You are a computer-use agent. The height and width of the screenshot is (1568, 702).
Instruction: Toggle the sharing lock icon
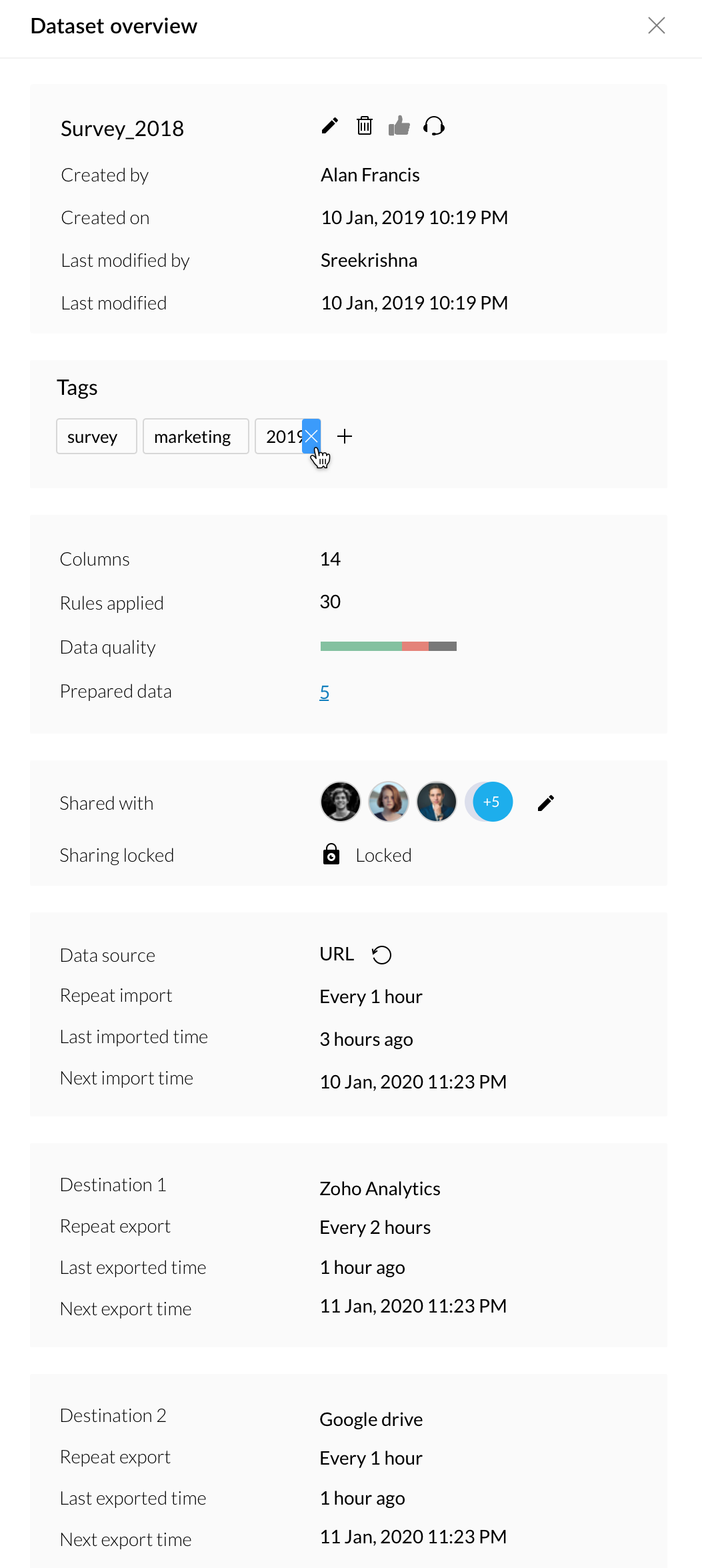[331, 854]
